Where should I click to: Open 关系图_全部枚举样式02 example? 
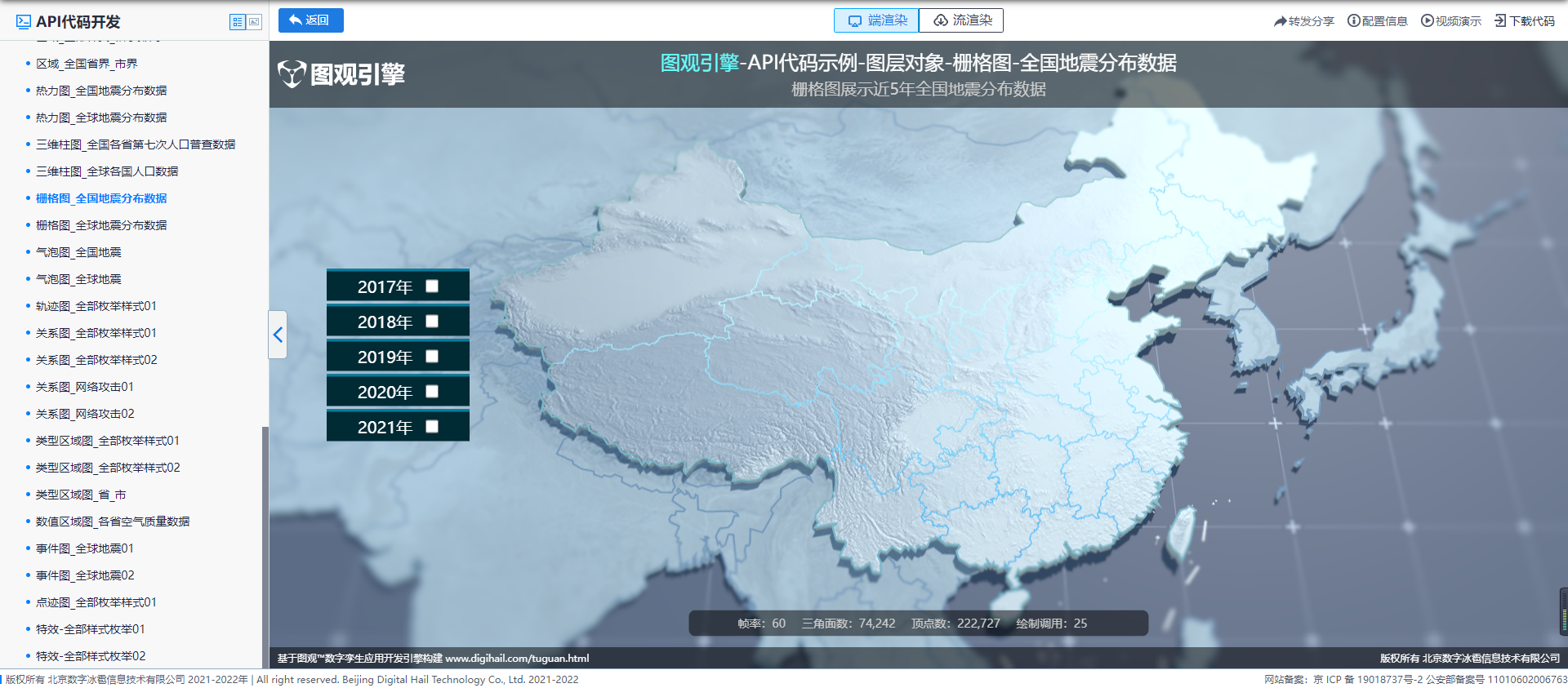[96, 360]
